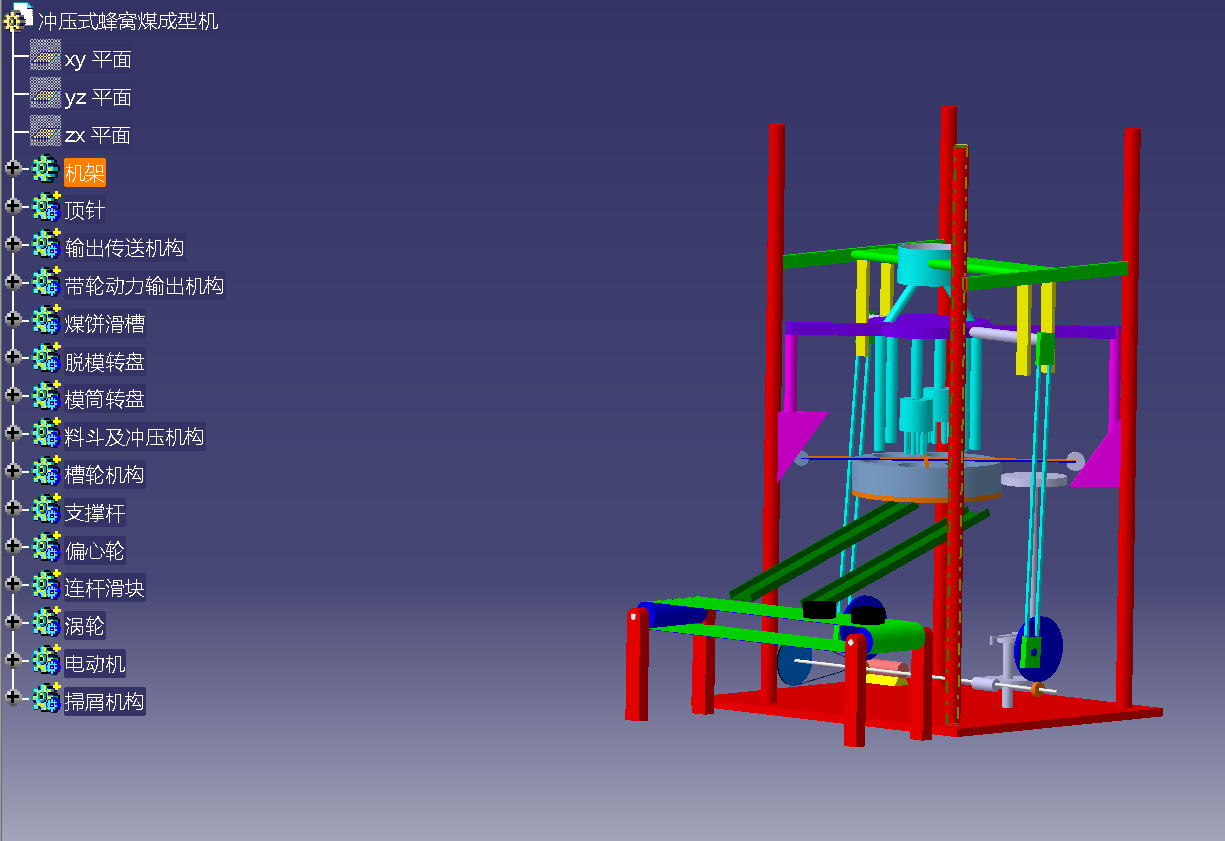Click the 连杆滑块 component icon
Screen dimensions: 1225x841
tap(46, 584)
